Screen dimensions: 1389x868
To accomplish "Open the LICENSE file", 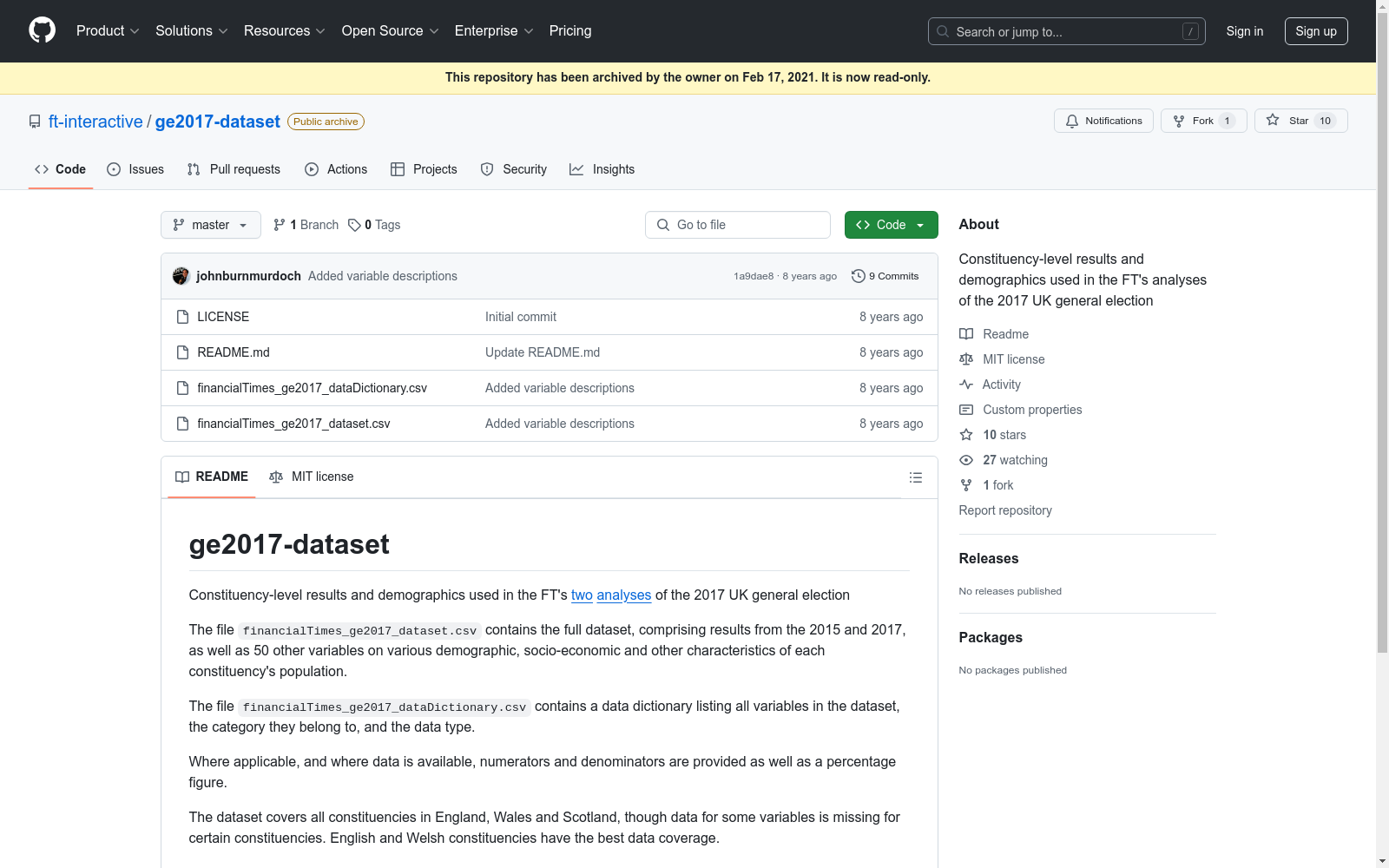I will coord(223,317).
